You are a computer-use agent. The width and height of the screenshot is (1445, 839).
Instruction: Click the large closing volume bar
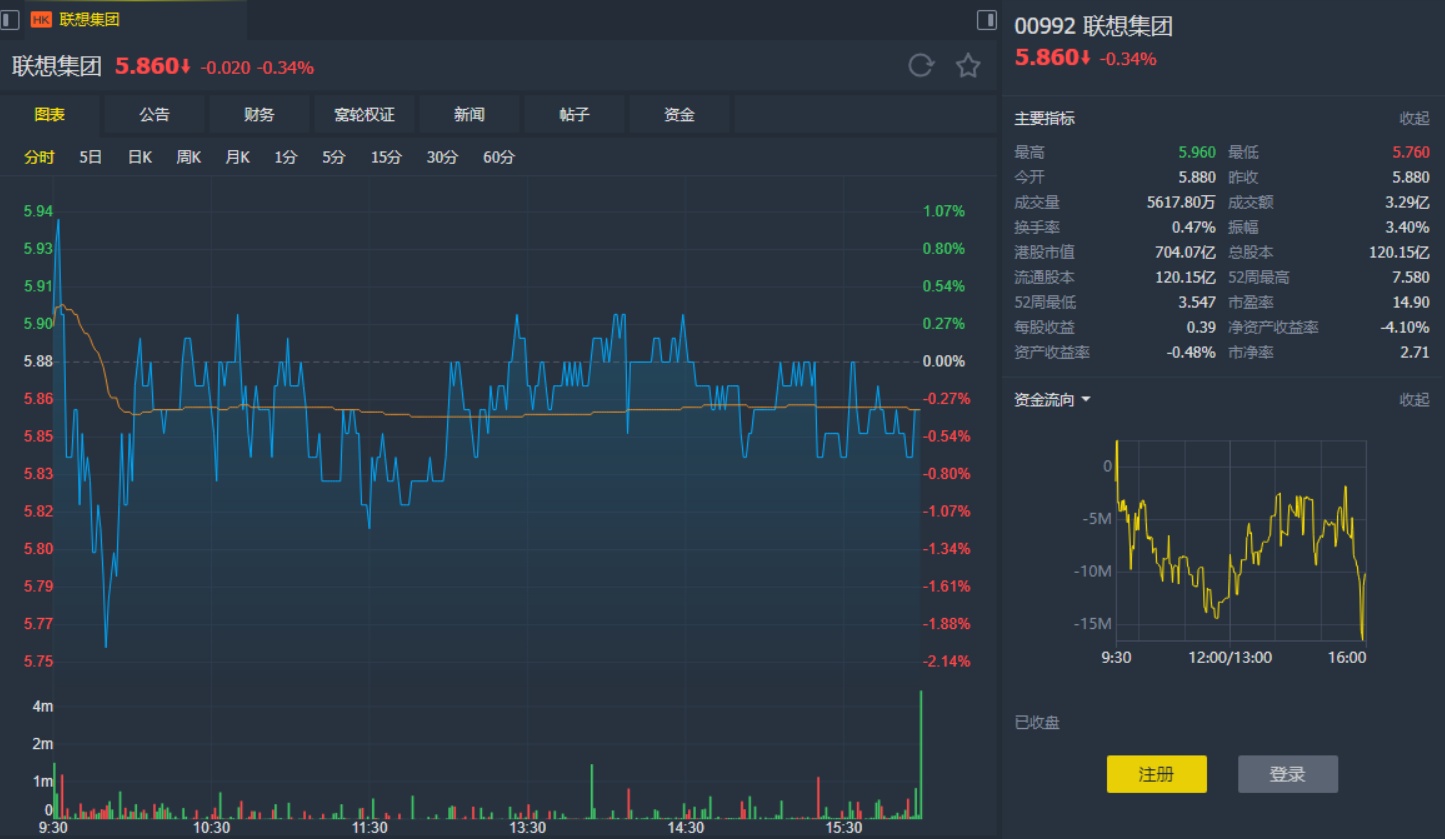[x=920, y=755]
